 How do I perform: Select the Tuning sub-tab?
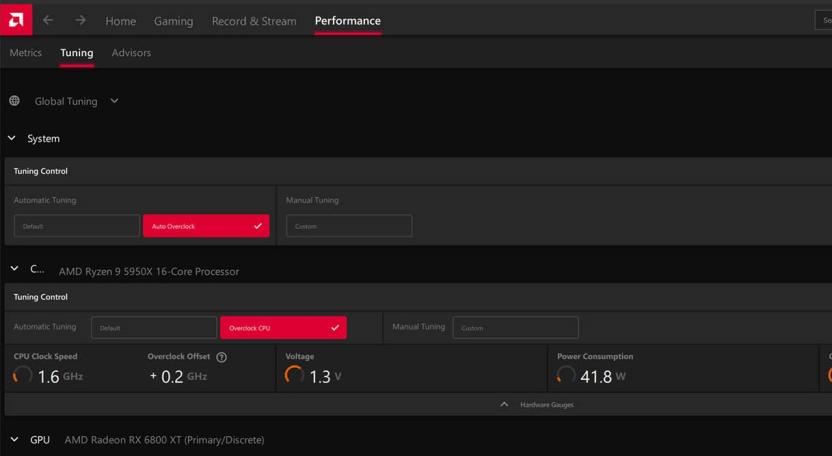[x=76, y=53]
